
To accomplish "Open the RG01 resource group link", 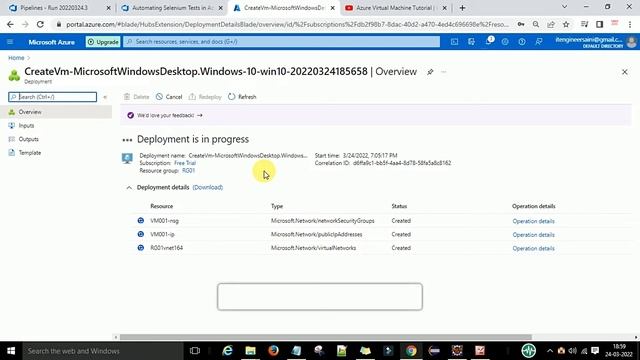I will click(188, 171).
